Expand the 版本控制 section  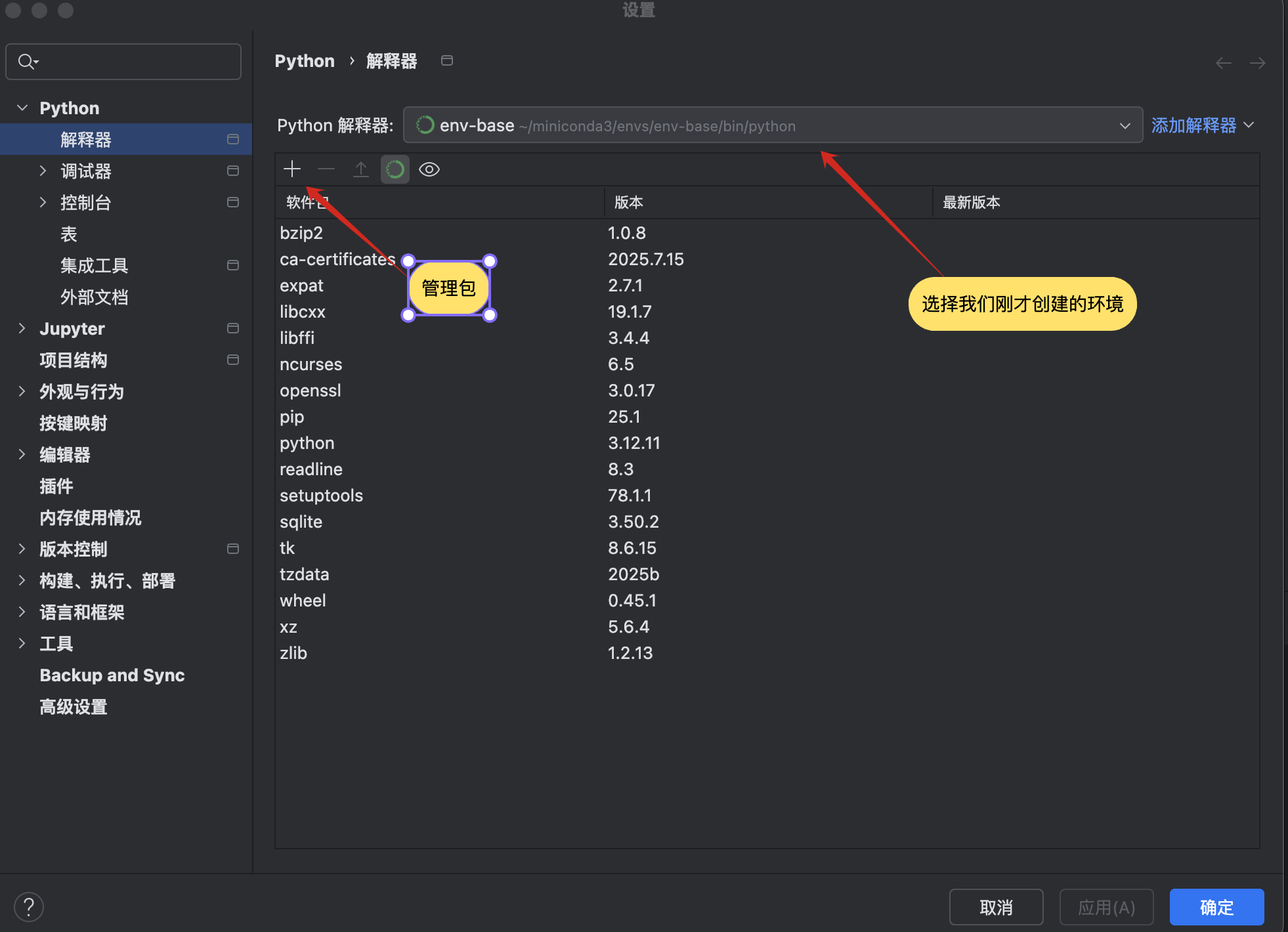tap(22, 549)
